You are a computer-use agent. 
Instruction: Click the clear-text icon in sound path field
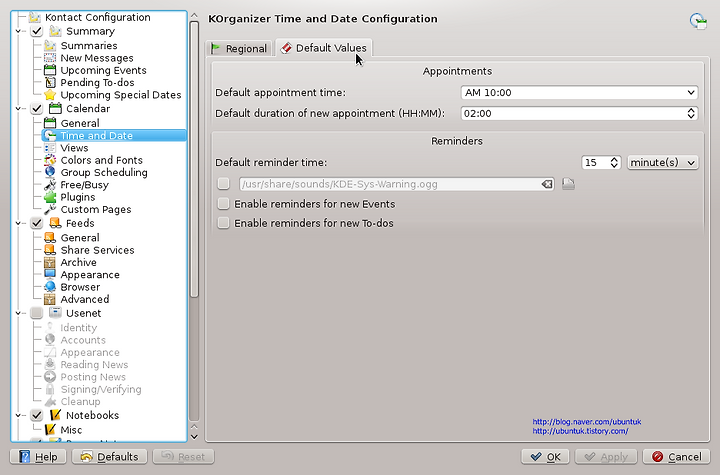tap(546, 184)
